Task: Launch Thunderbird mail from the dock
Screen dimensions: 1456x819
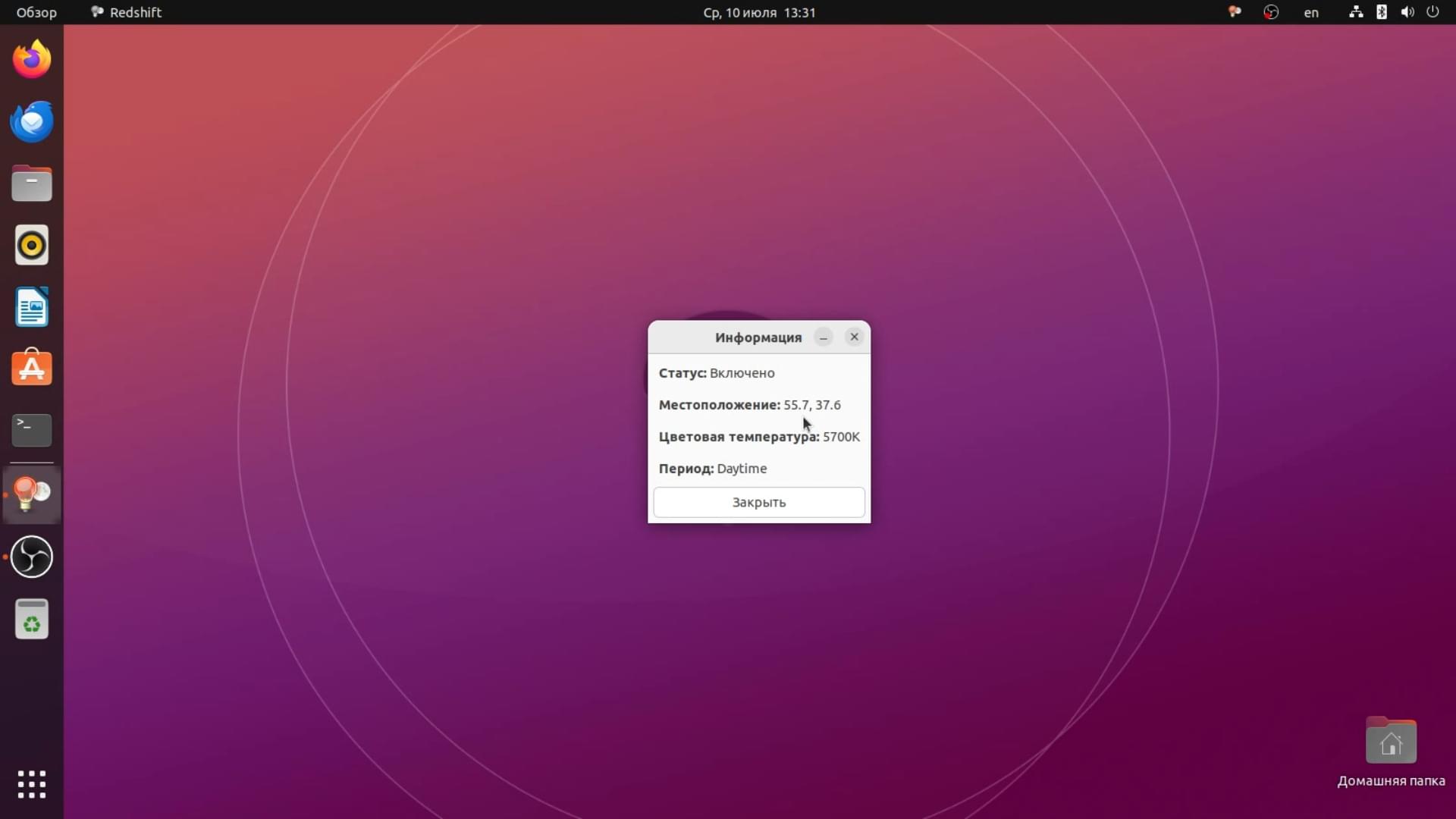Action: pyautogui.click(x=32, y=121)
